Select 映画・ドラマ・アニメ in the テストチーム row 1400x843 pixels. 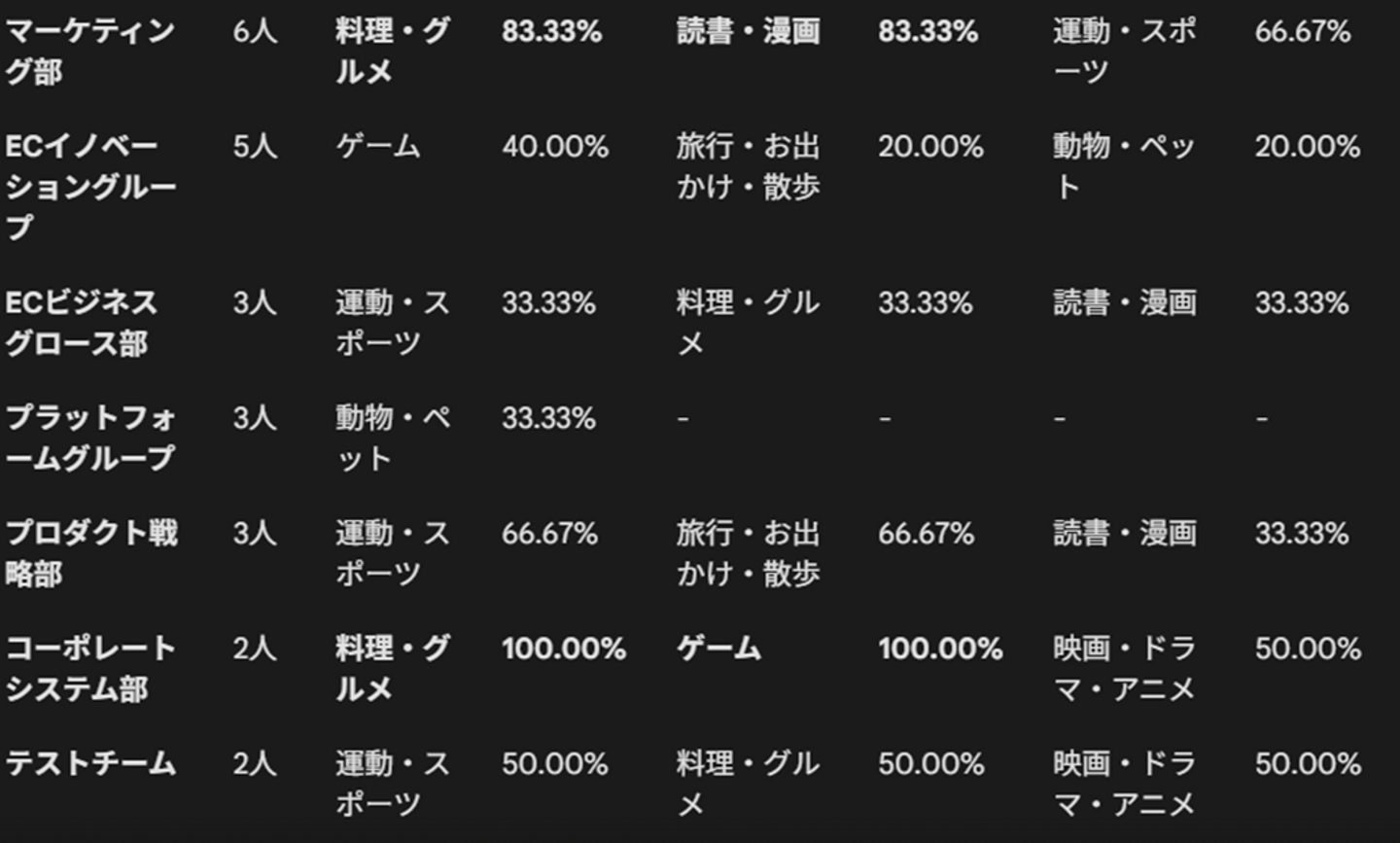(1124, 784)
